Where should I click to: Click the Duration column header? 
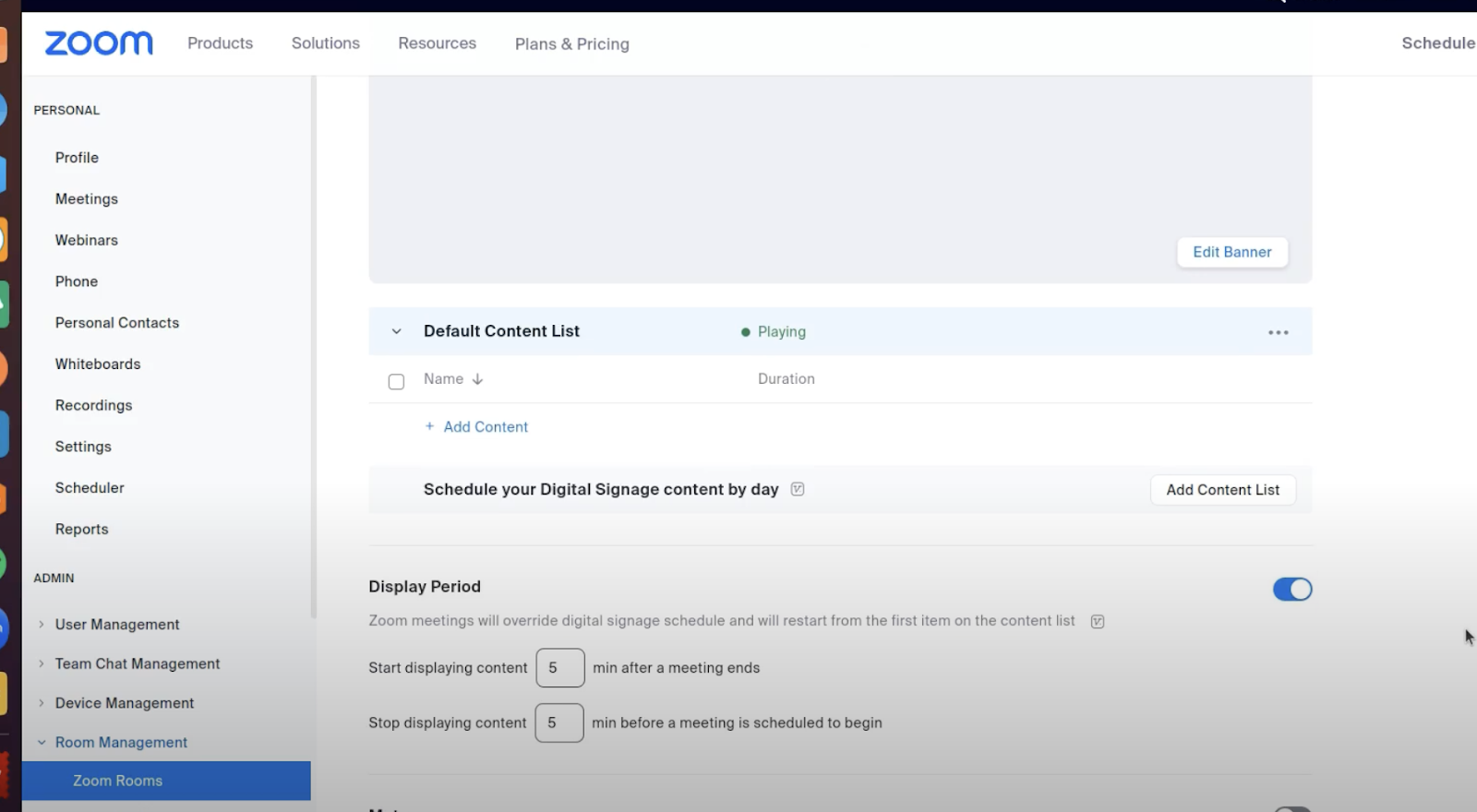[x=787, y=378]
